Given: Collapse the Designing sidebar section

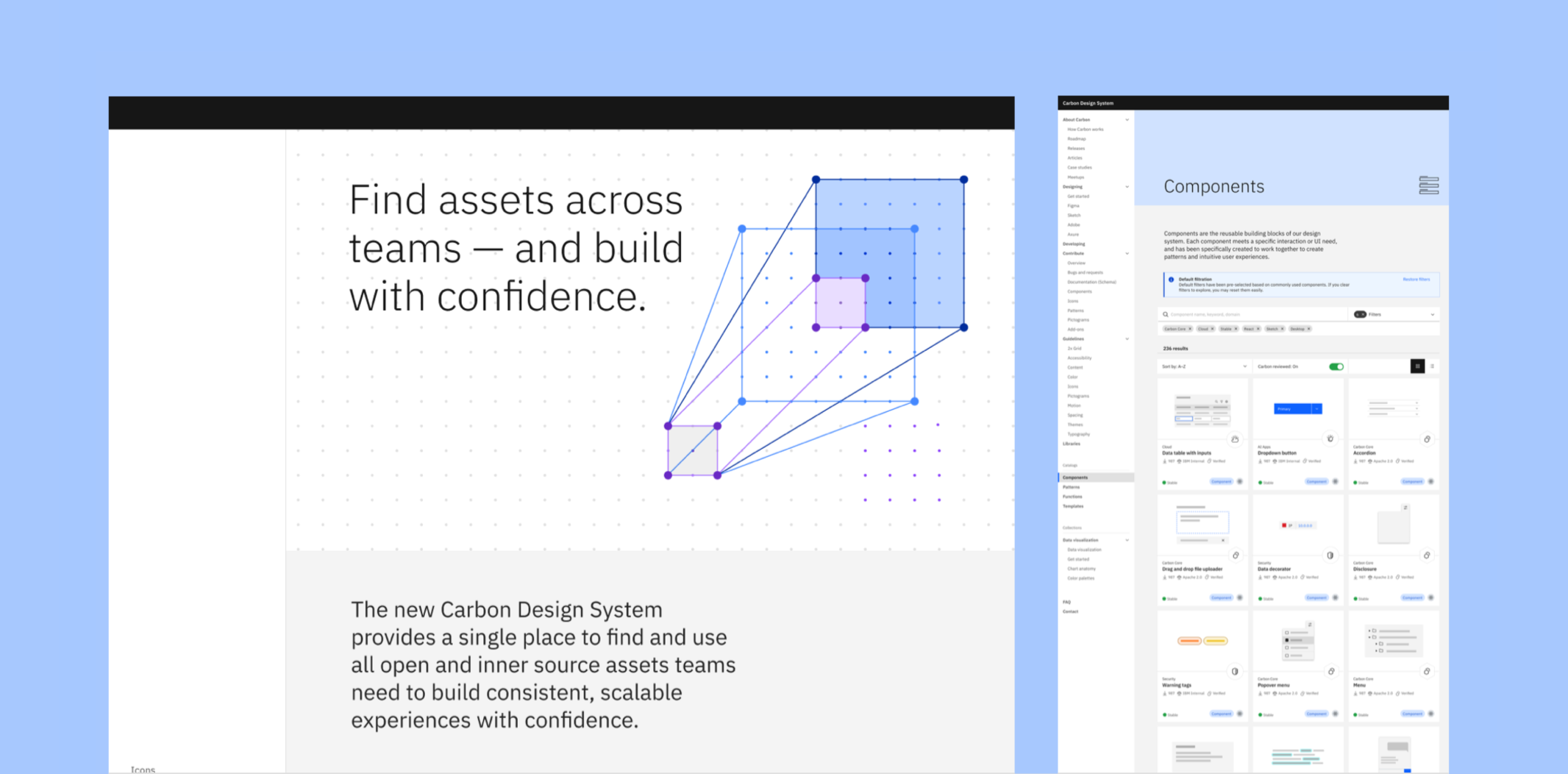Looking at the screenshot, I should click(x=1127, y=187).
